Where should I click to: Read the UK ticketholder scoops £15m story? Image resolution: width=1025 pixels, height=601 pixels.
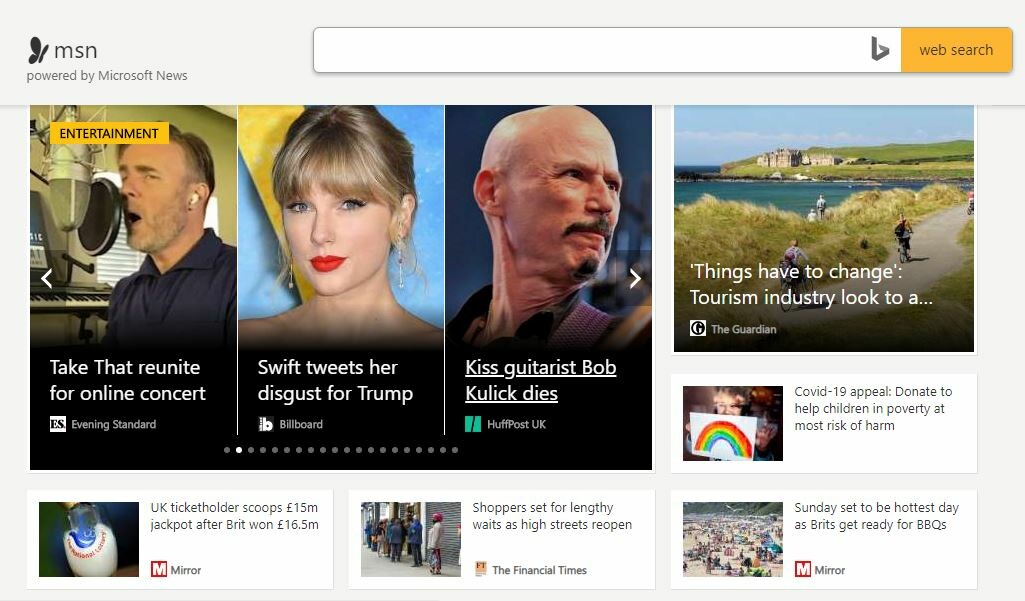tap(235, 516)
